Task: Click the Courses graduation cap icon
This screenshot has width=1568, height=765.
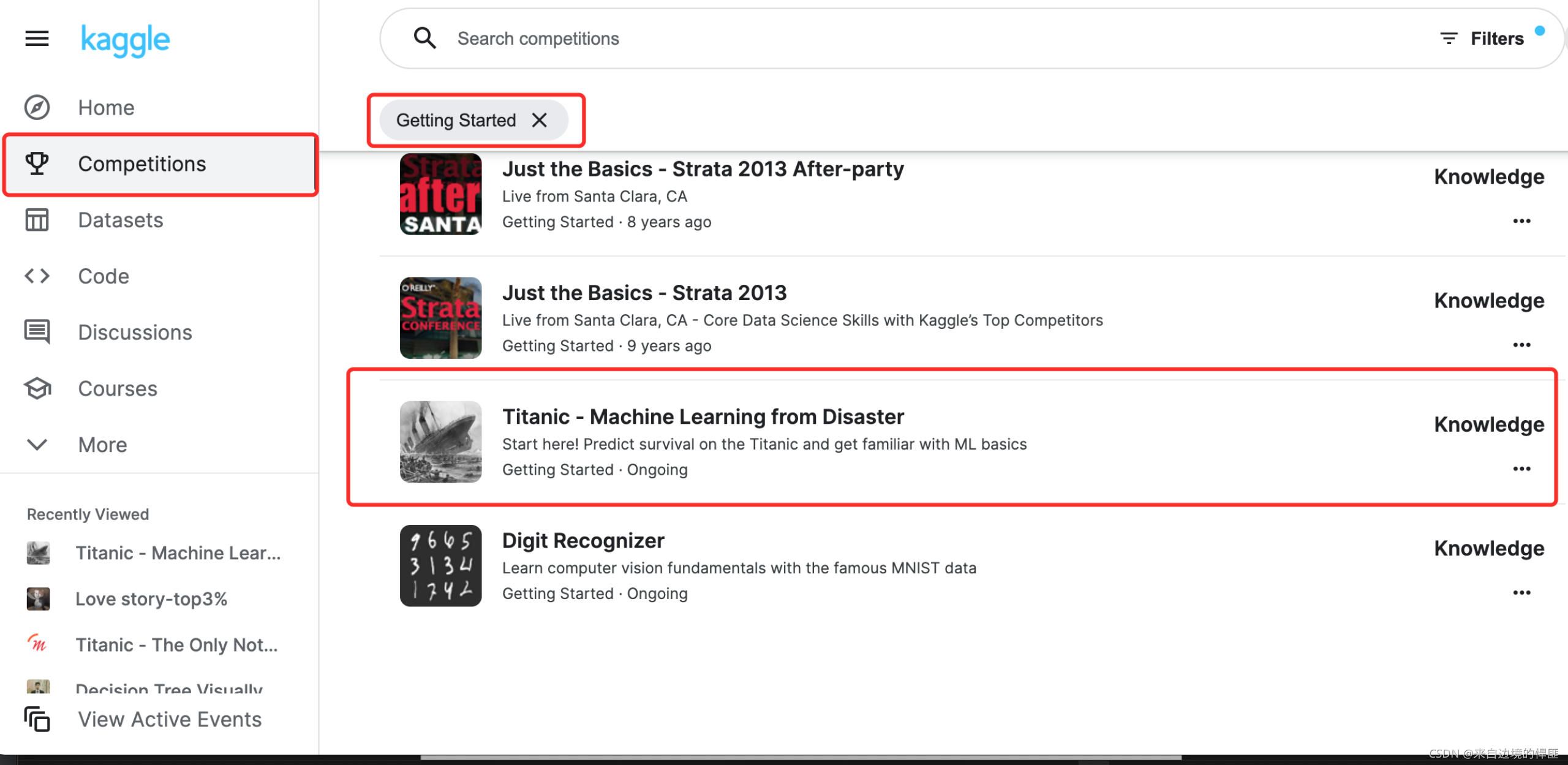Action: (37, 388)
